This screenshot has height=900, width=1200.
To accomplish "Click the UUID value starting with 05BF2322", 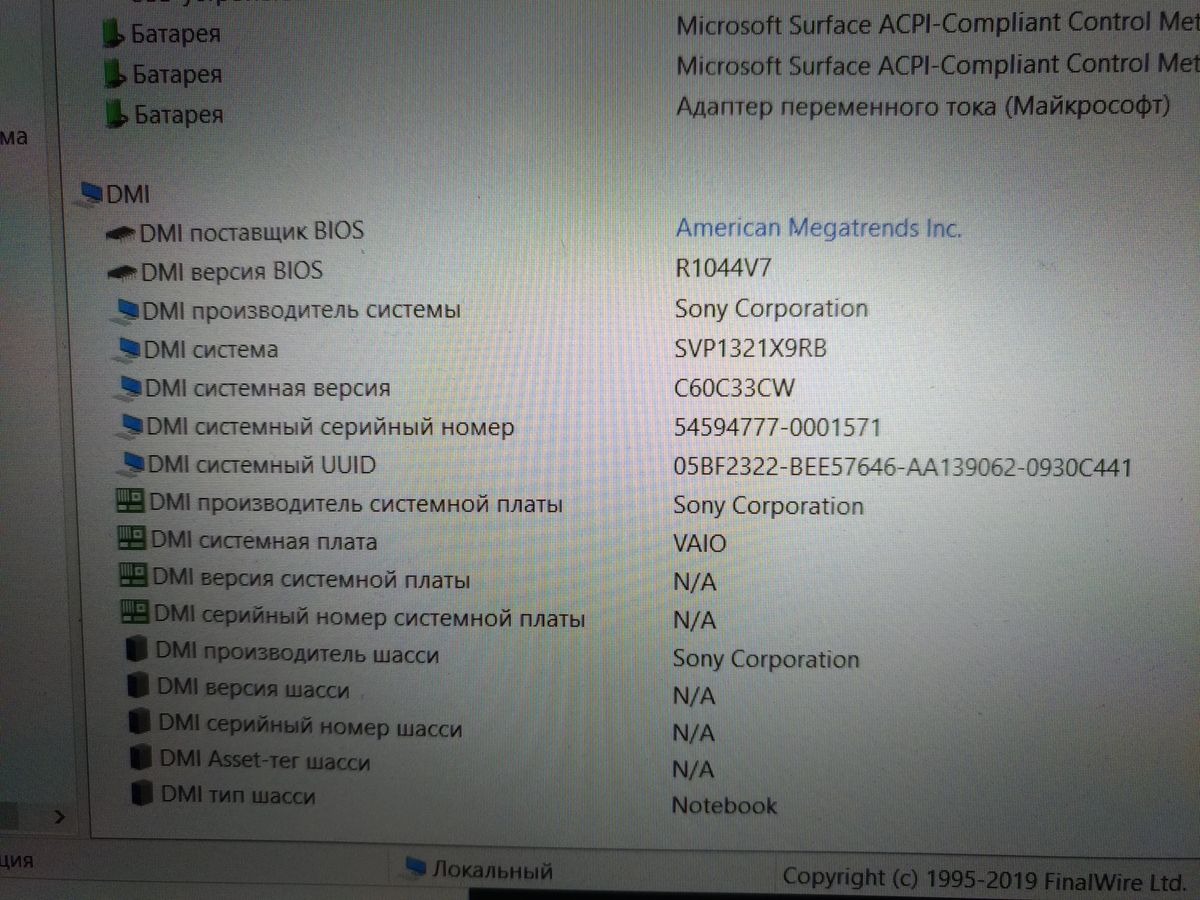I will 902,467.
